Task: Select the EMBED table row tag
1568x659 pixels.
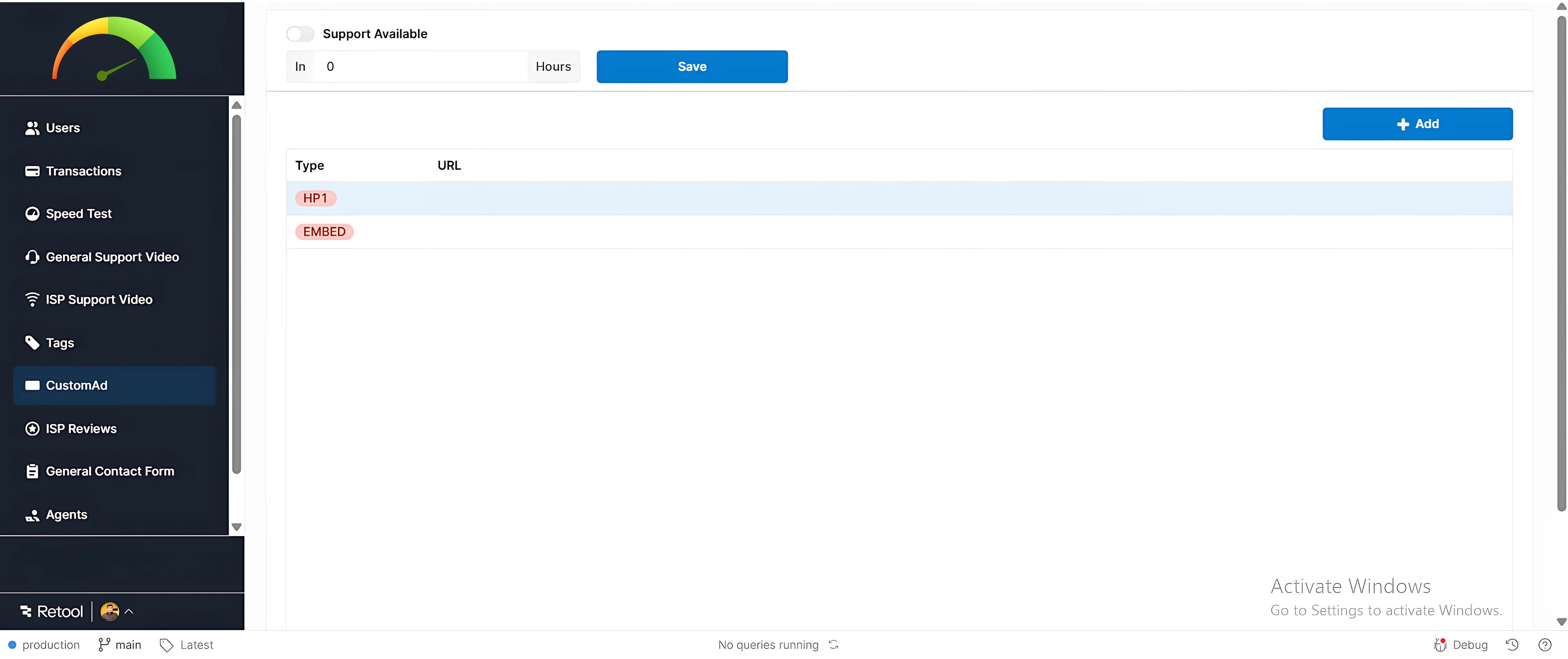Action: click(x=324, y=232)
